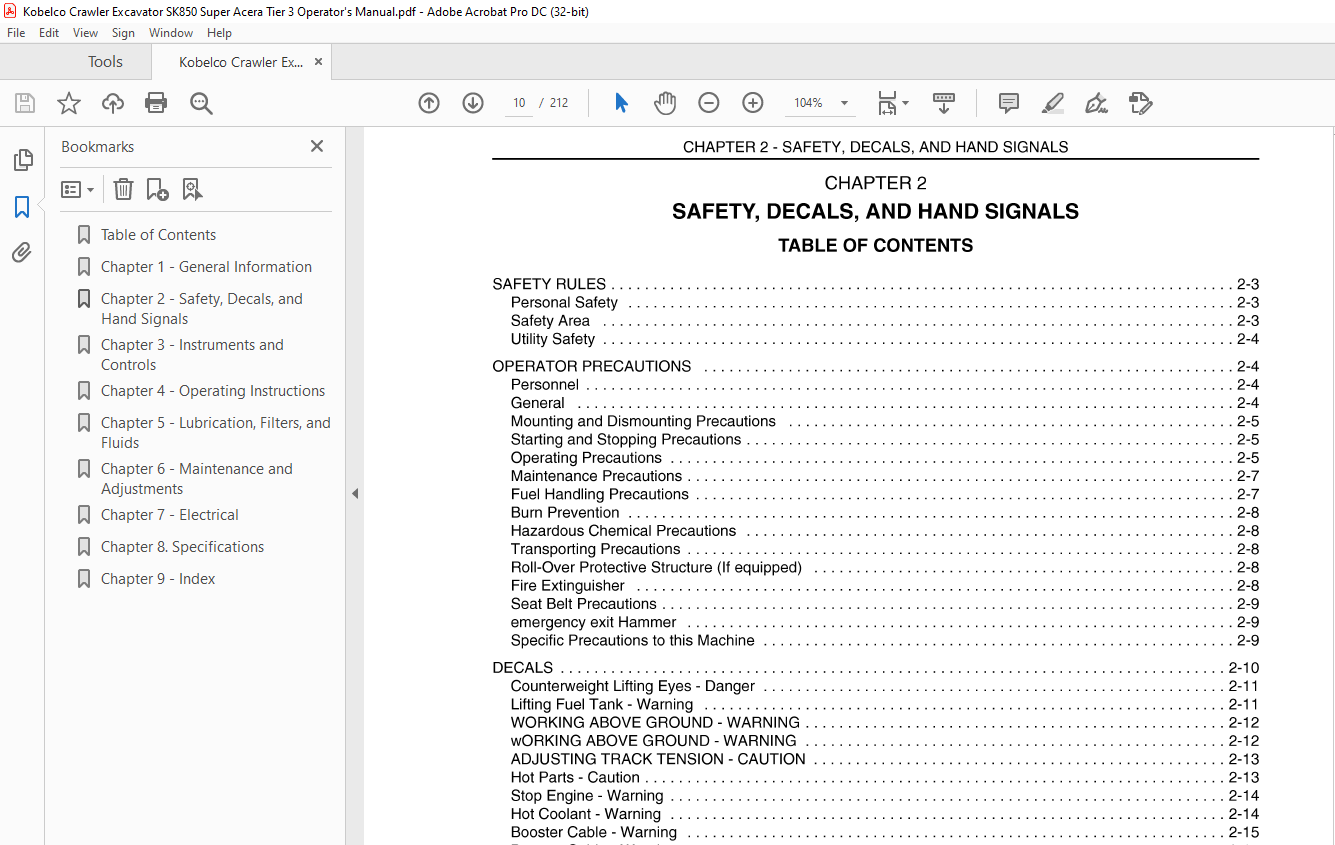Open Chapter 6 - Maintenance and Adjustments bookmark
The height and width of the screenshot is (845, 1335).
197,479
